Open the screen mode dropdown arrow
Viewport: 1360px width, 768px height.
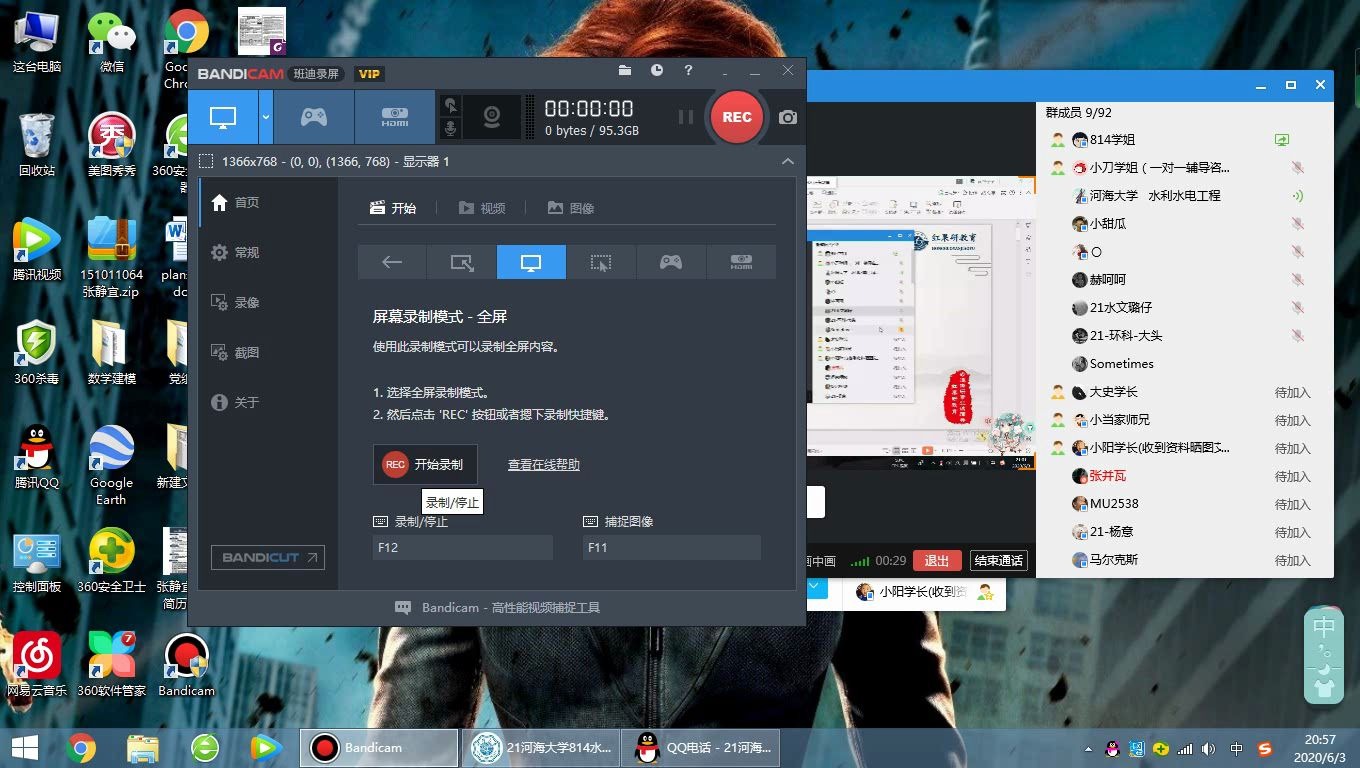[x=266, y=117]
